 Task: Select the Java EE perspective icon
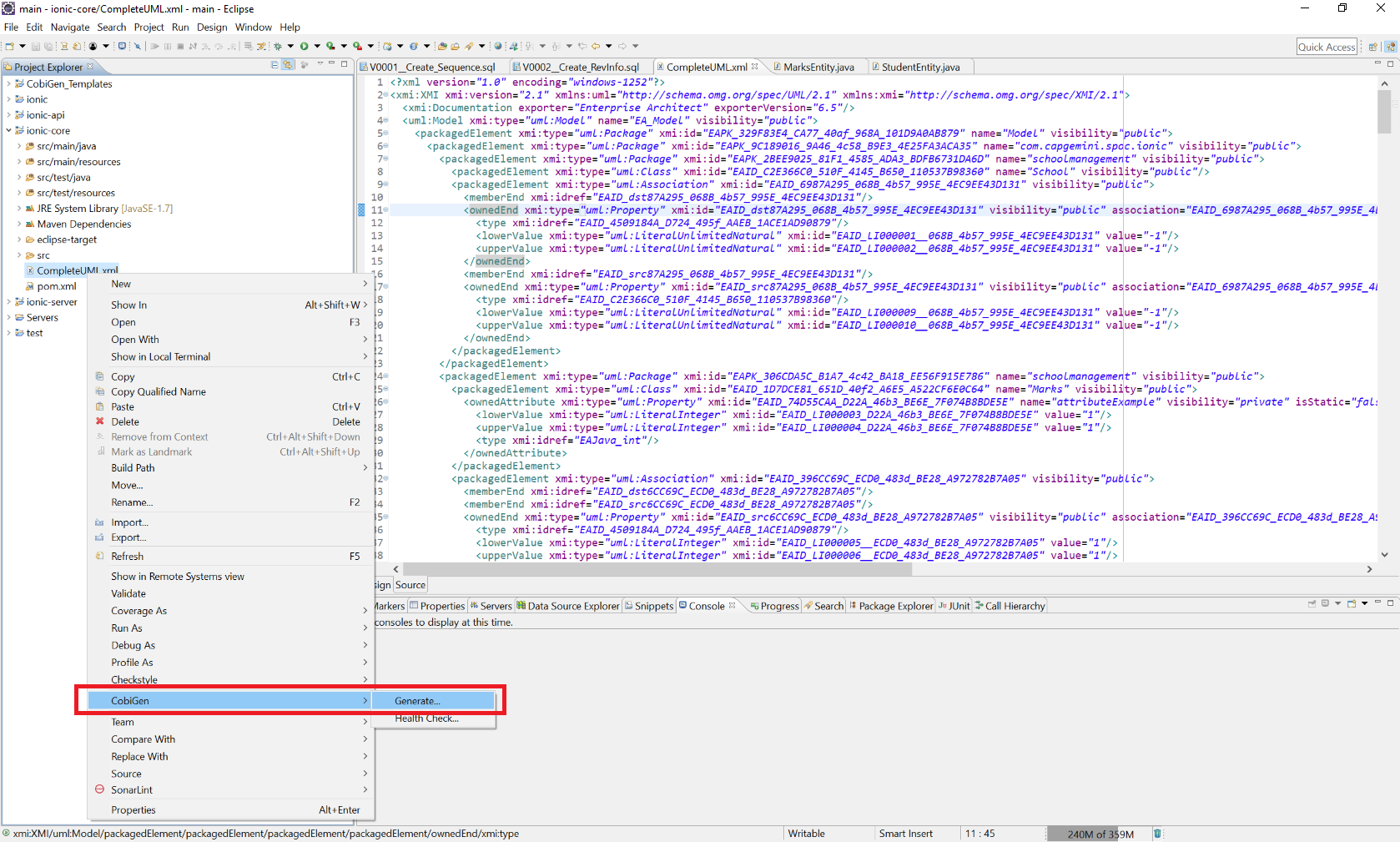coord(1390,47)
